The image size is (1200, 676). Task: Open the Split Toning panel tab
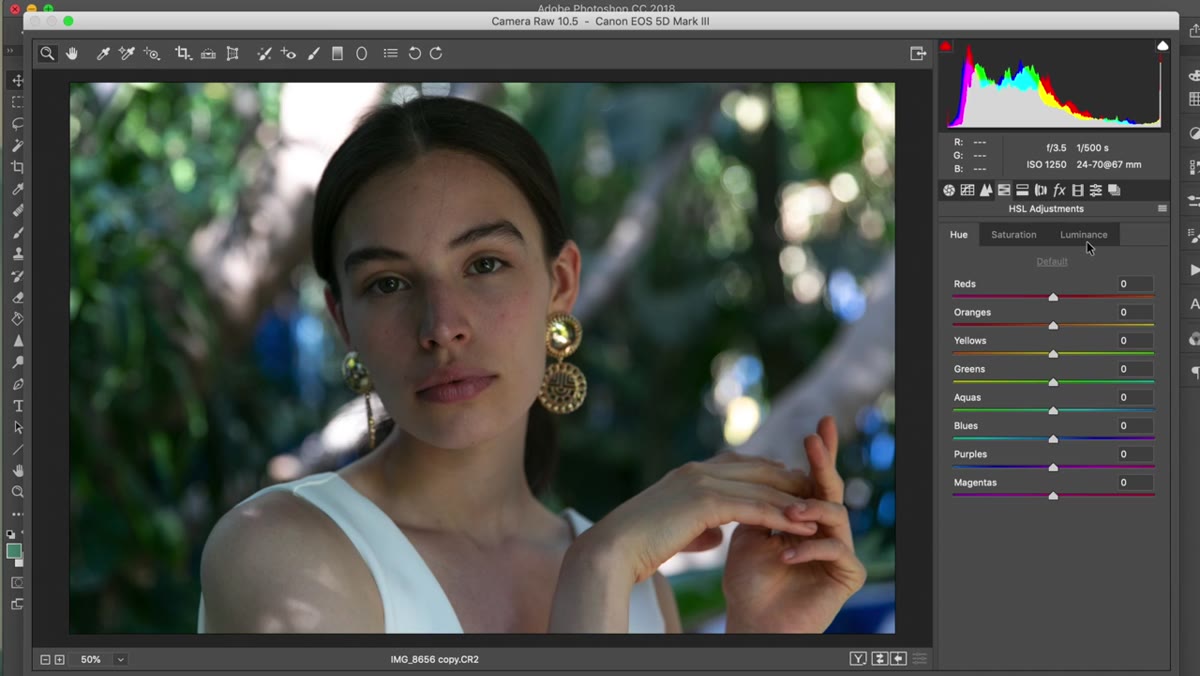point(1022,190)
